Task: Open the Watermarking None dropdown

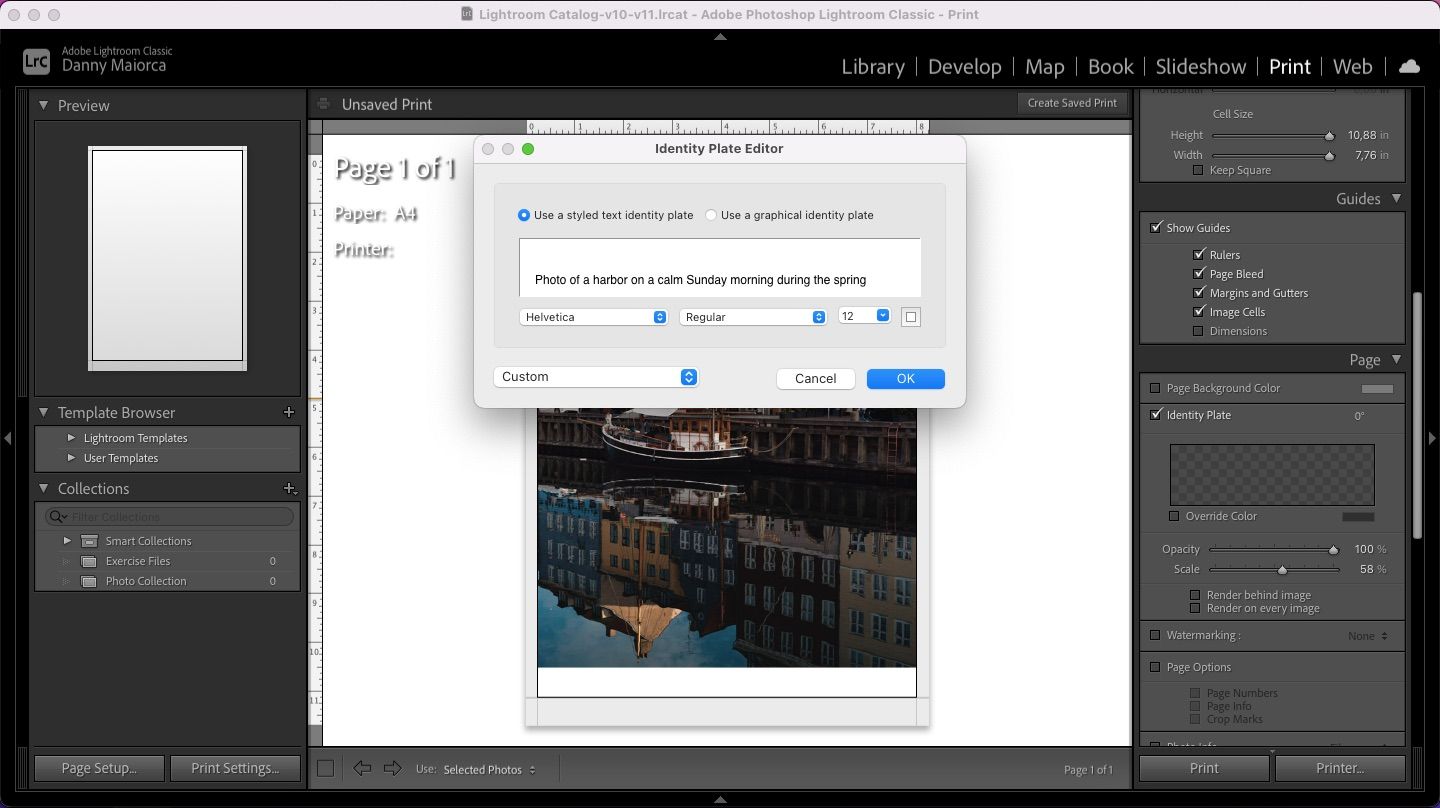Action: point(1367,636)
